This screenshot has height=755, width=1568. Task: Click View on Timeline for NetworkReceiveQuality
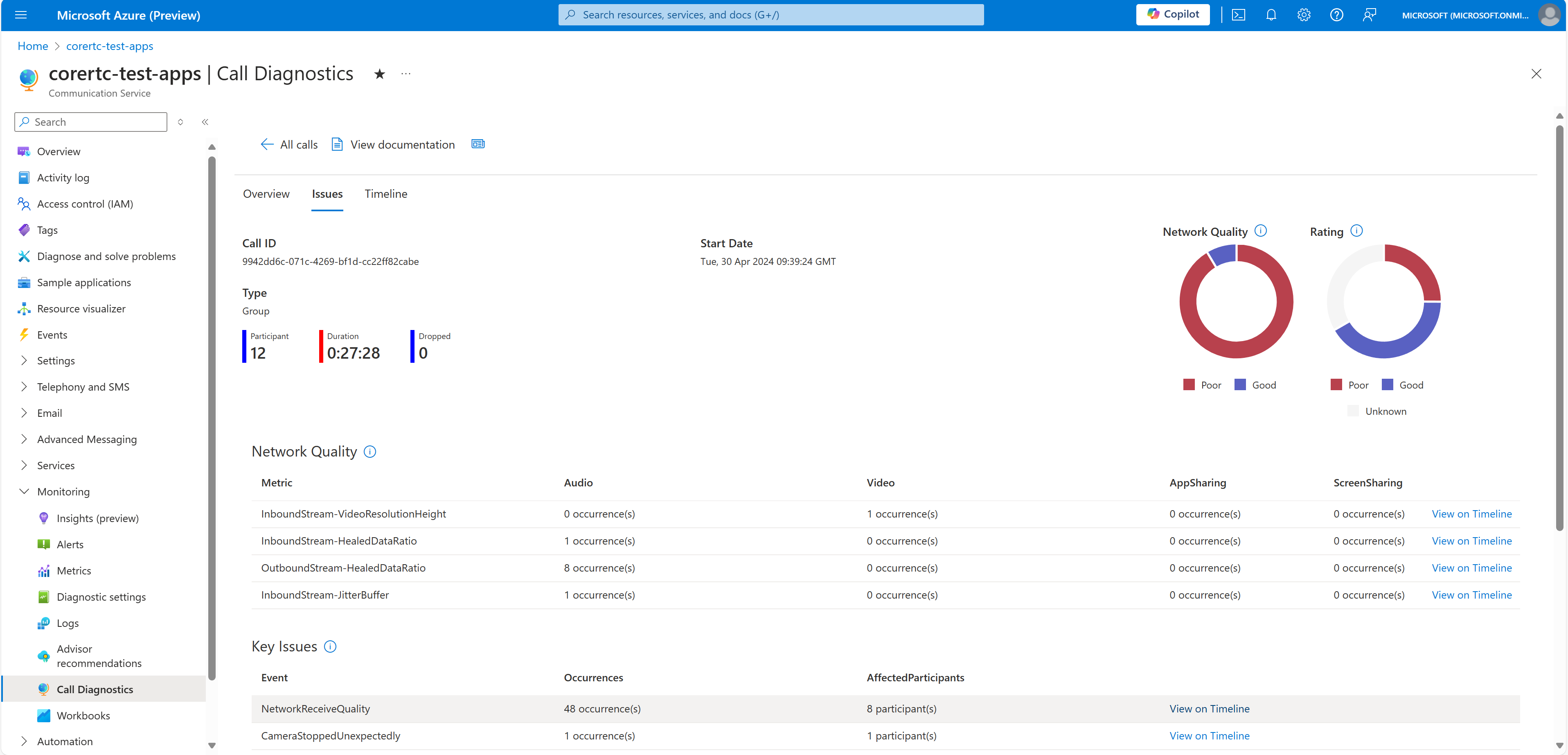1209,708
